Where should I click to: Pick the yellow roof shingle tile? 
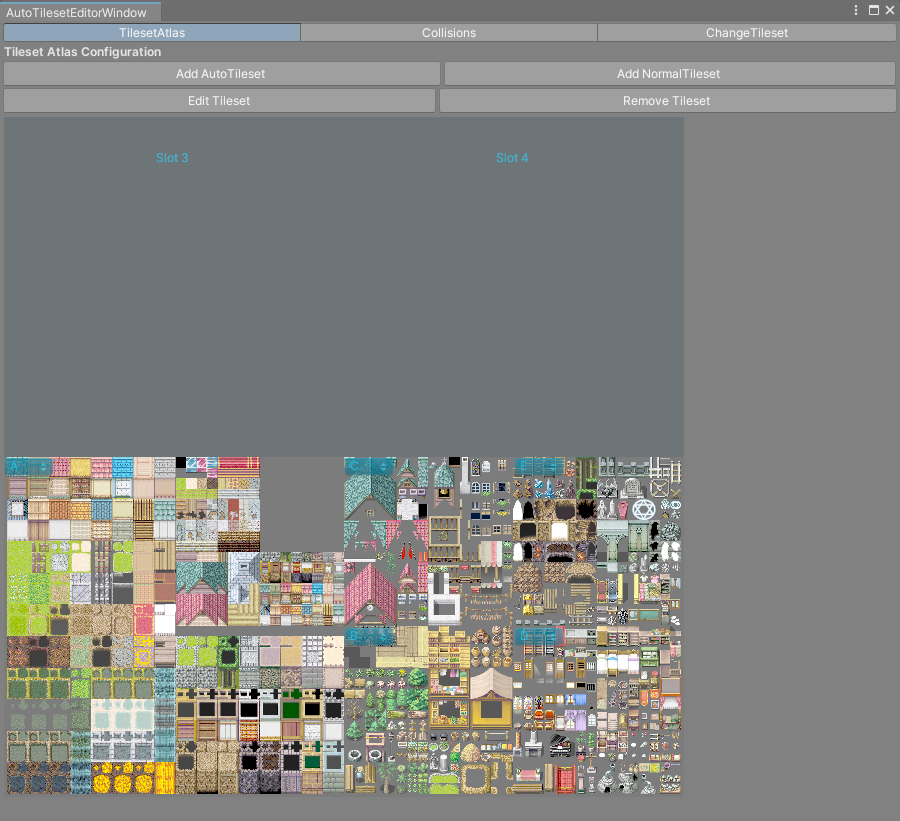click(x=80, y=467)
